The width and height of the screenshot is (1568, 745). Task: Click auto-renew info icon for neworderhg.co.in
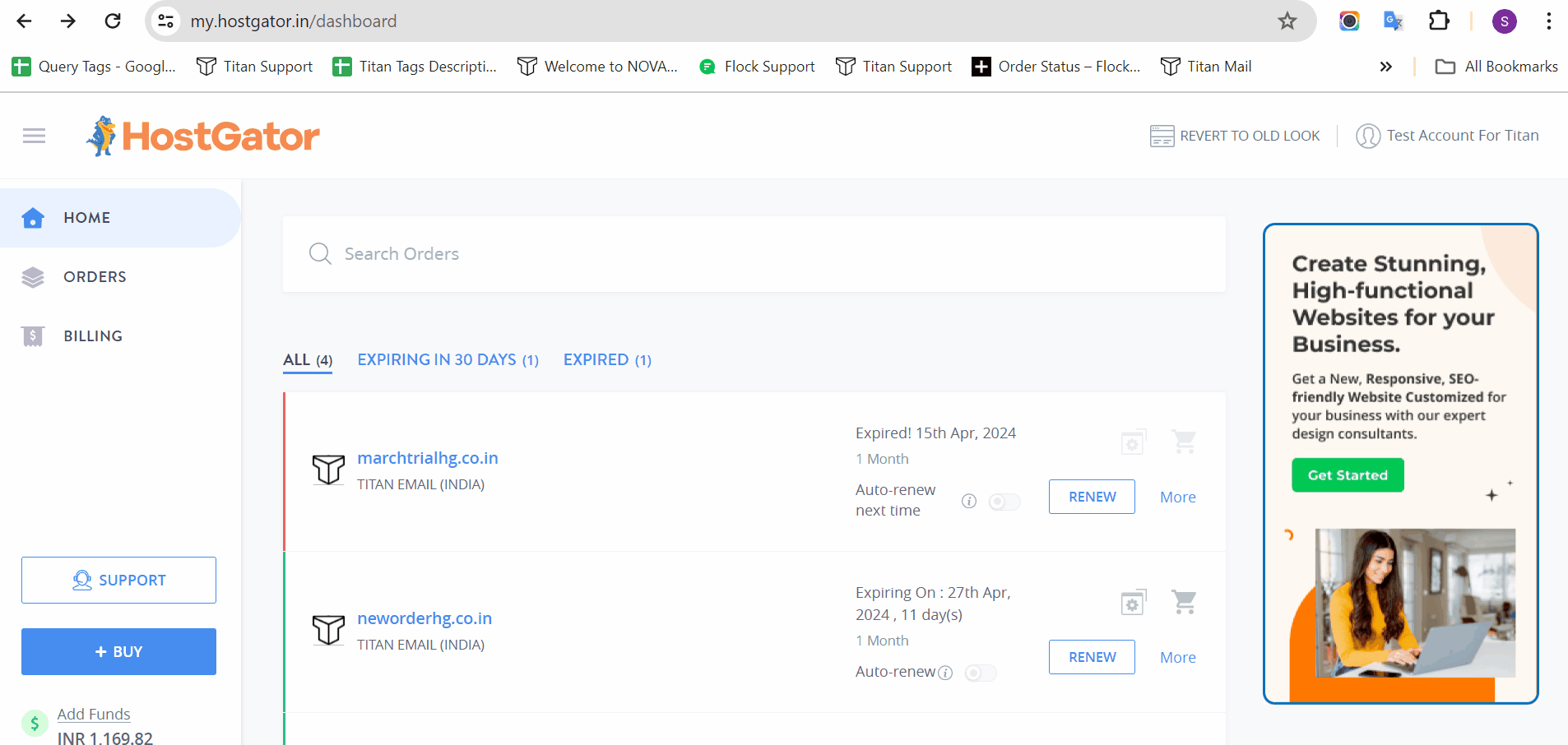[945, 673]
